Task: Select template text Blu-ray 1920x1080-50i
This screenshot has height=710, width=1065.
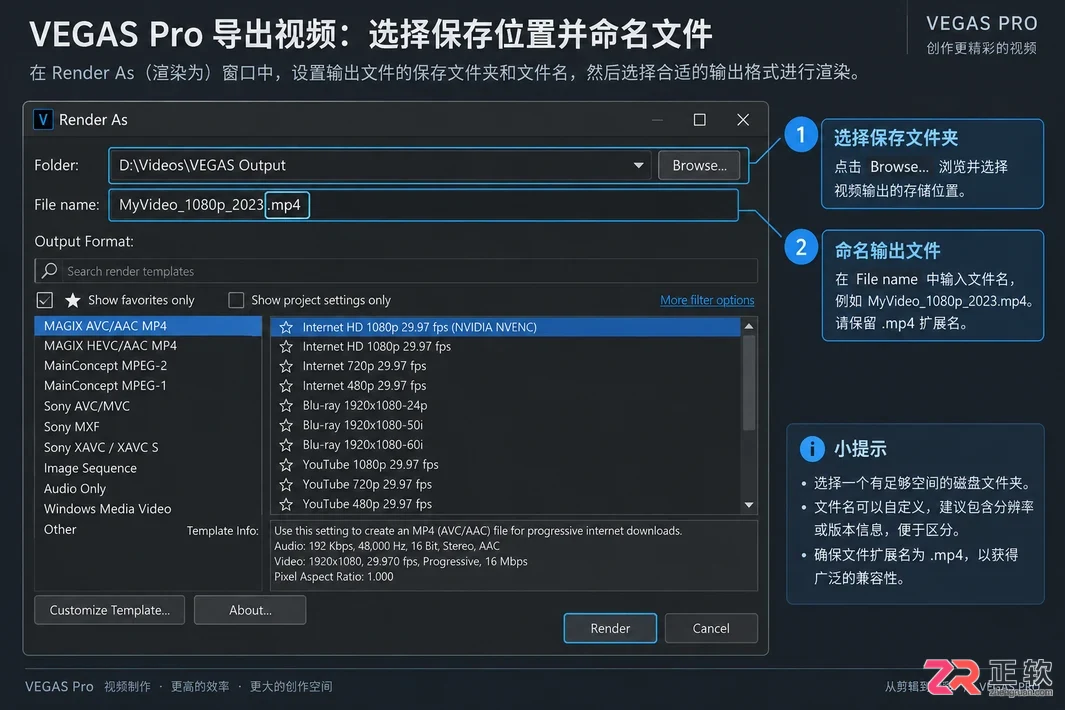Action: [x=363, y=425]
